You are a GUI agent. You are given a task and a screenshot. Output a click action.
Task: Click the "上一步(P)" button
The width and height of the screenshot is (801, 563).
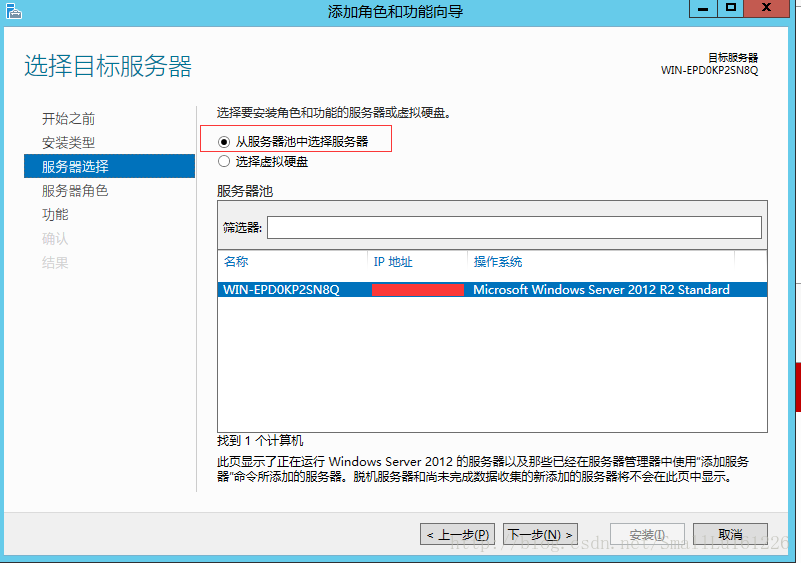[x=458, y=534]
